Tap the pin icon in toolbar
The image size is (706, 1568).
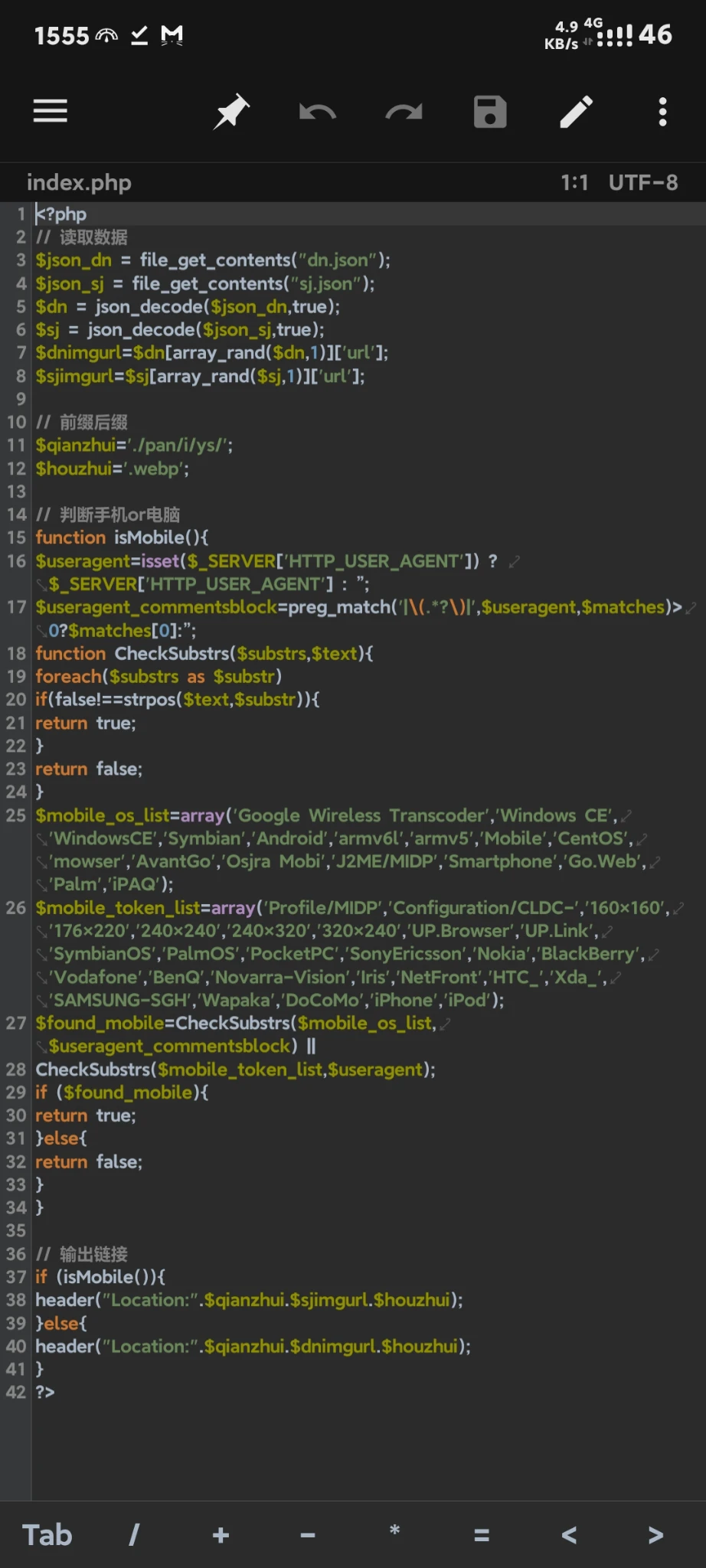(x=231, y=112)
